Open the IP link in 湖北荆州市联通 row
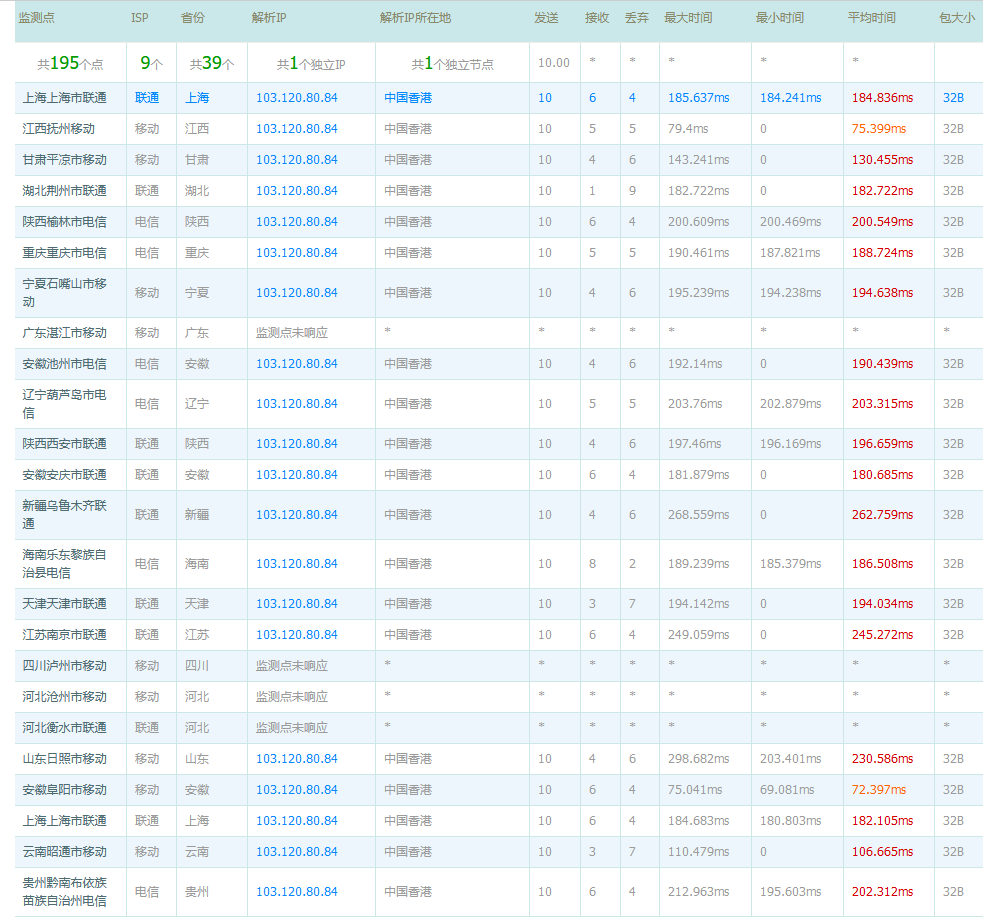Image resolution: width=983 pixels, height=917 pixels. (x=297, y=191)
